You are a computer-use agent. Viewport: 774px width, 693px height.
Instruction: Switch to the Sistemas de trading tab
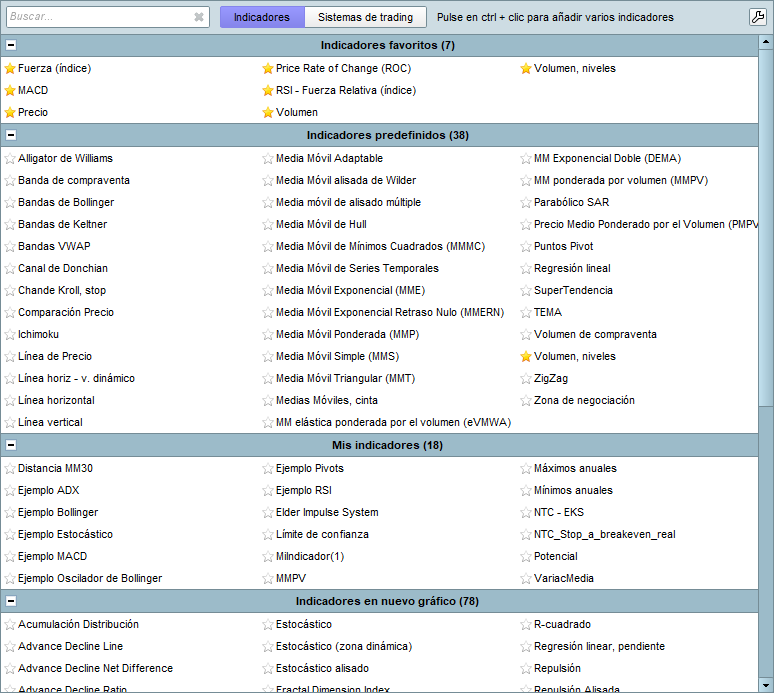(x=365, y=17)
